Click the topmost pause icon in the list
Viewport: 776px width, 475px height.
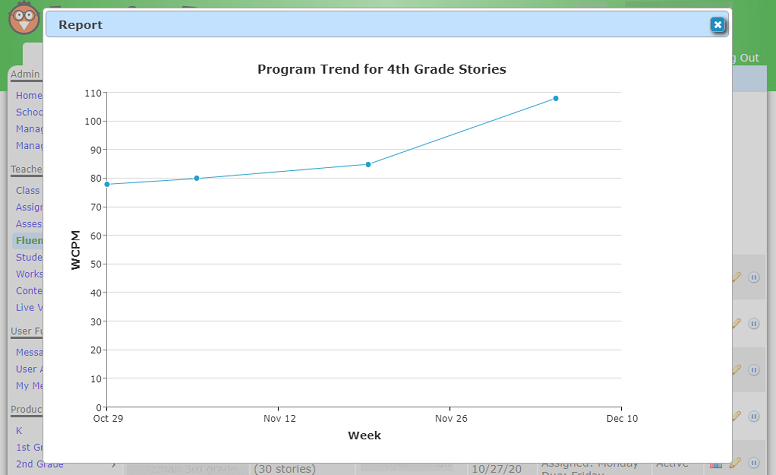point(754,277)
